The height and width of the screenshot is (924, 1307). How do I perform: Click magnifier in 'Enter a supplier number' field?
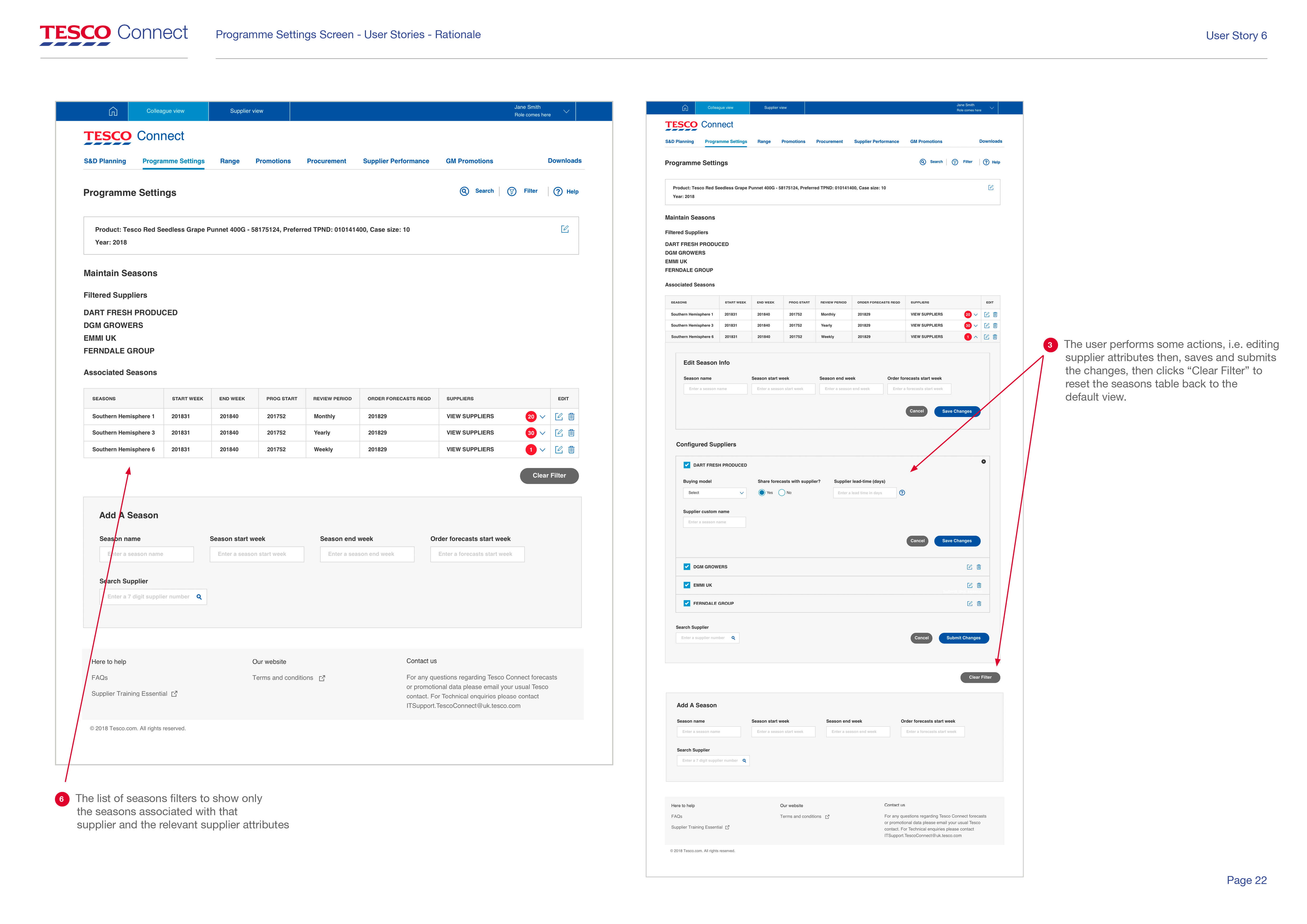click(733, 638)
